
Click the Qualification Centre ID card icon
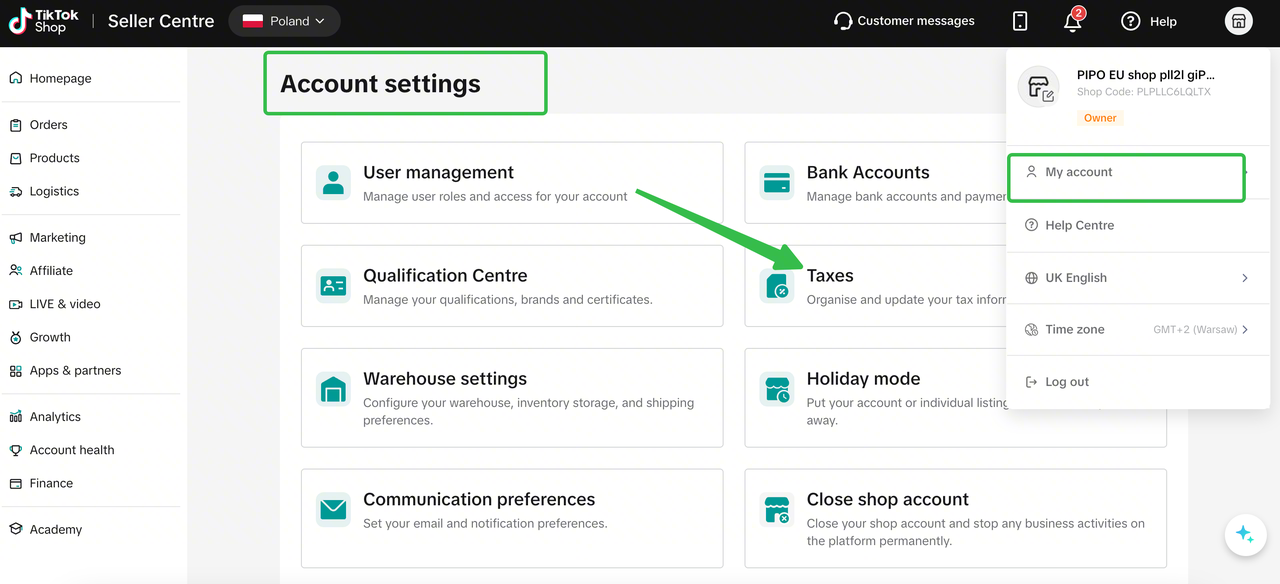333,286
